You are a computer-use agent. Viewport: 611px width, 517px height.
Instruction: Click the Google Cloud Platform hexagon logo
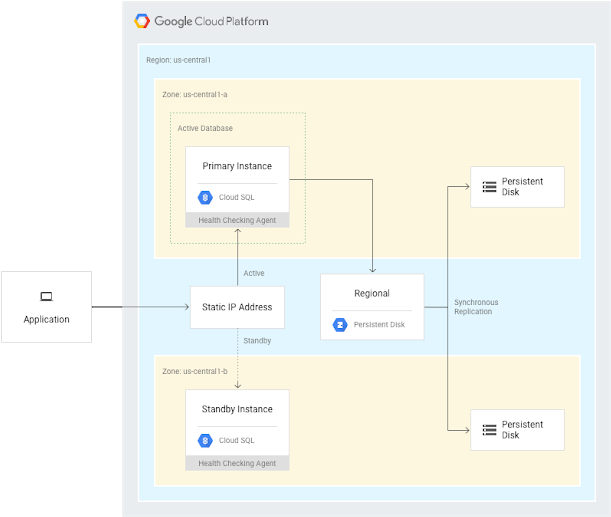[x=143, y=21]
